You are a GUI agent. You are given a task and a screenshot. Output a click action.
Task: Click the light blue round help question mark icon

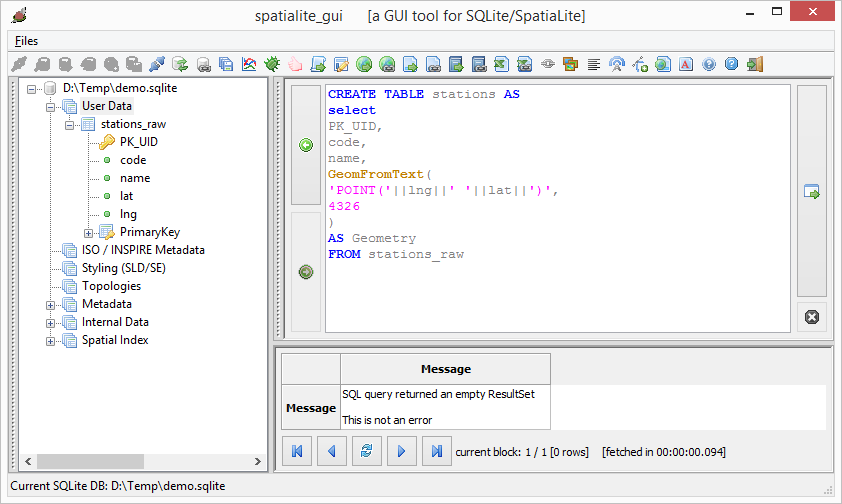pyautogui.click(x=709, y=64)
